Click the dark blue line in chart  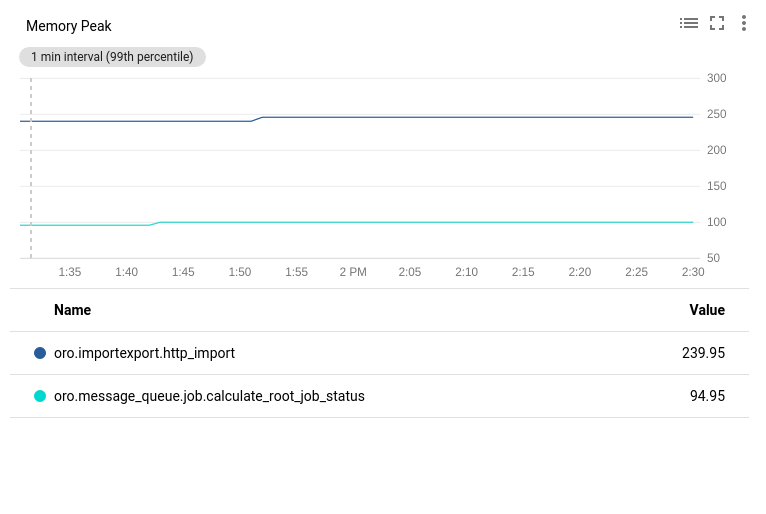click(450, 117)
